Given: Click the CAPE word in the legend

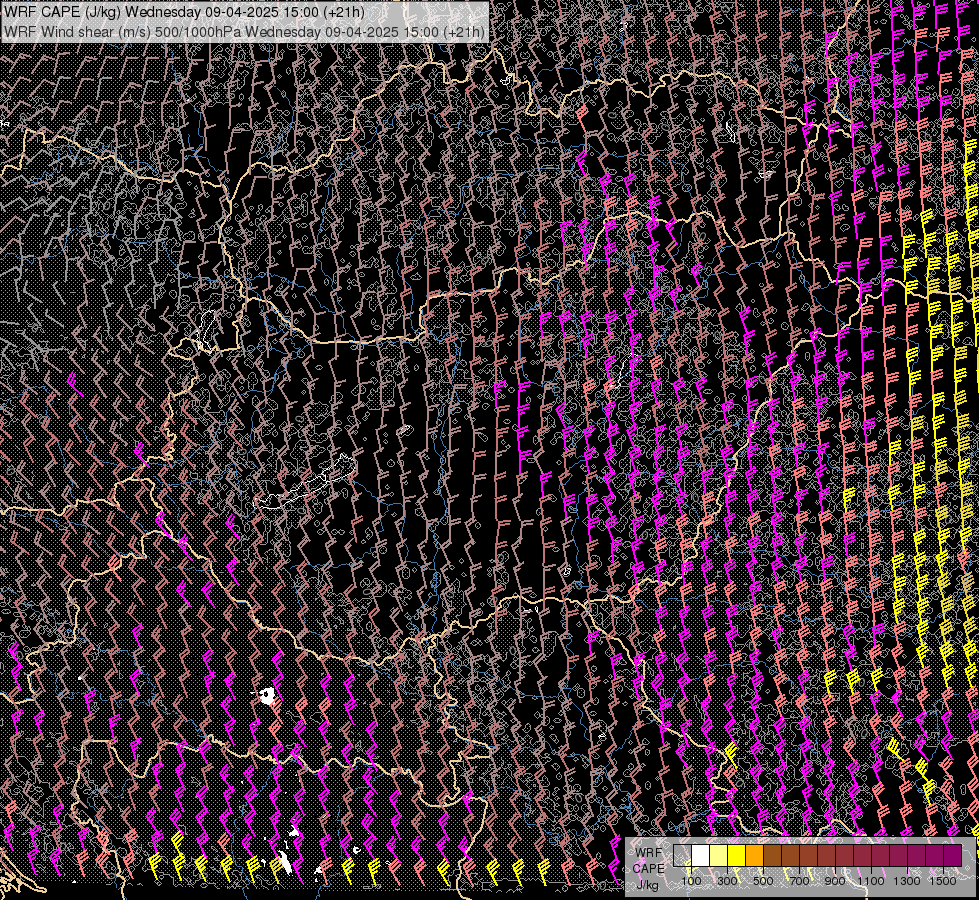Looking at the screenshot, I should 648,869.
